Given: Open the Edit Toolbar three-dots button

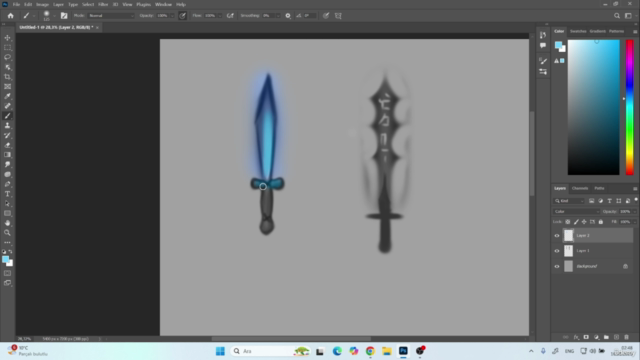Looking at the screenshot, I should (7, 242).
